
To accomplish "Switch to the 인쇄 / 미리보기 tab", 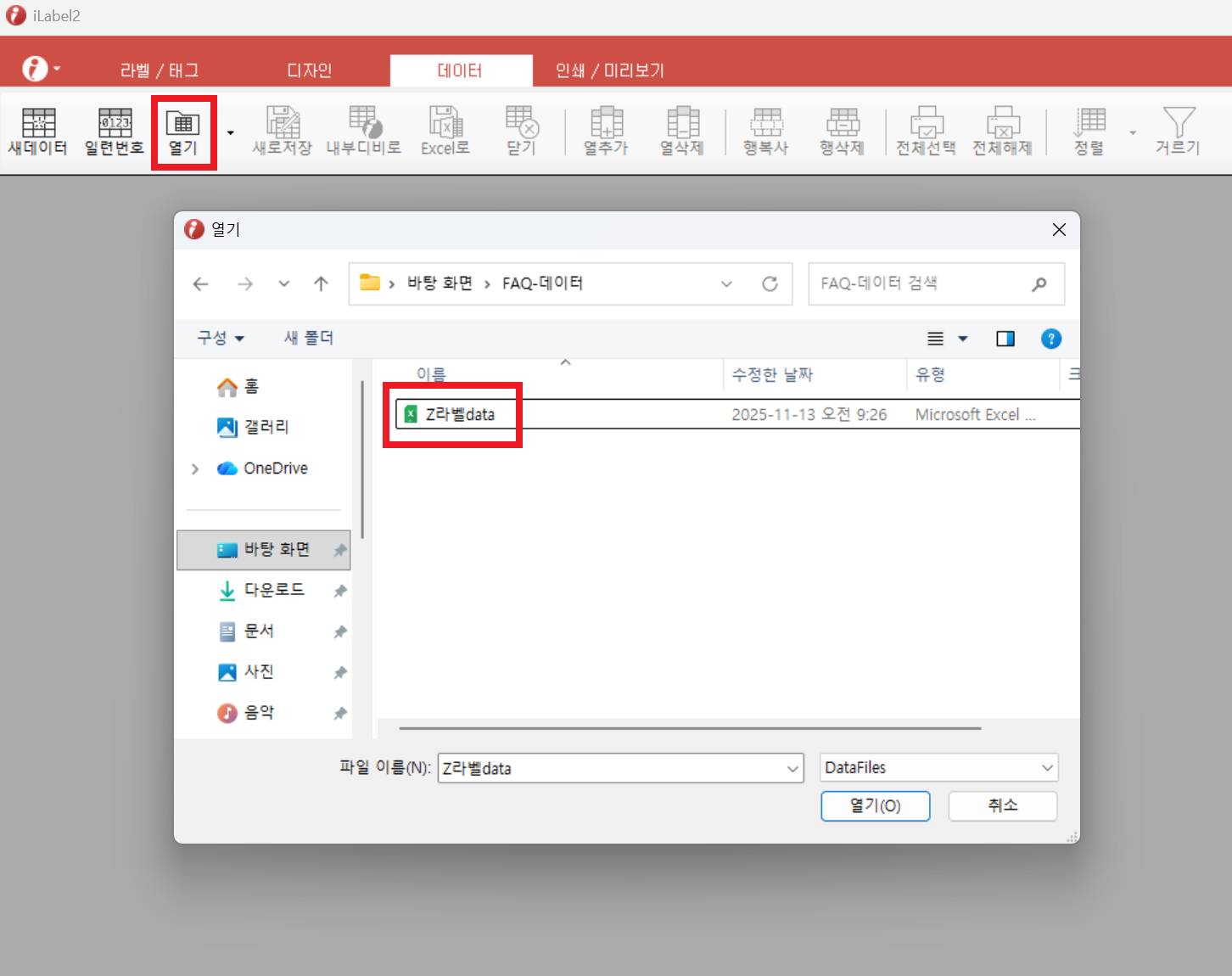I will 609,70.
